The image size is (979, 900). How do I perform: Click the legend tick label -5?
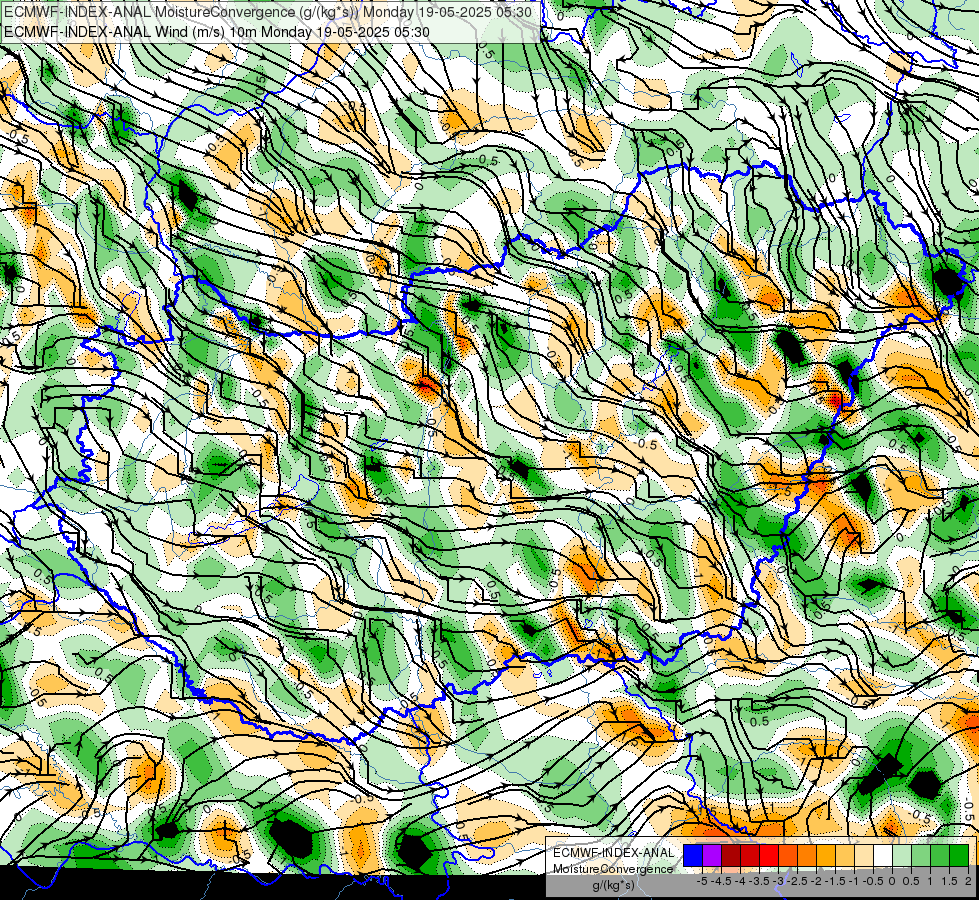[702, 881]
